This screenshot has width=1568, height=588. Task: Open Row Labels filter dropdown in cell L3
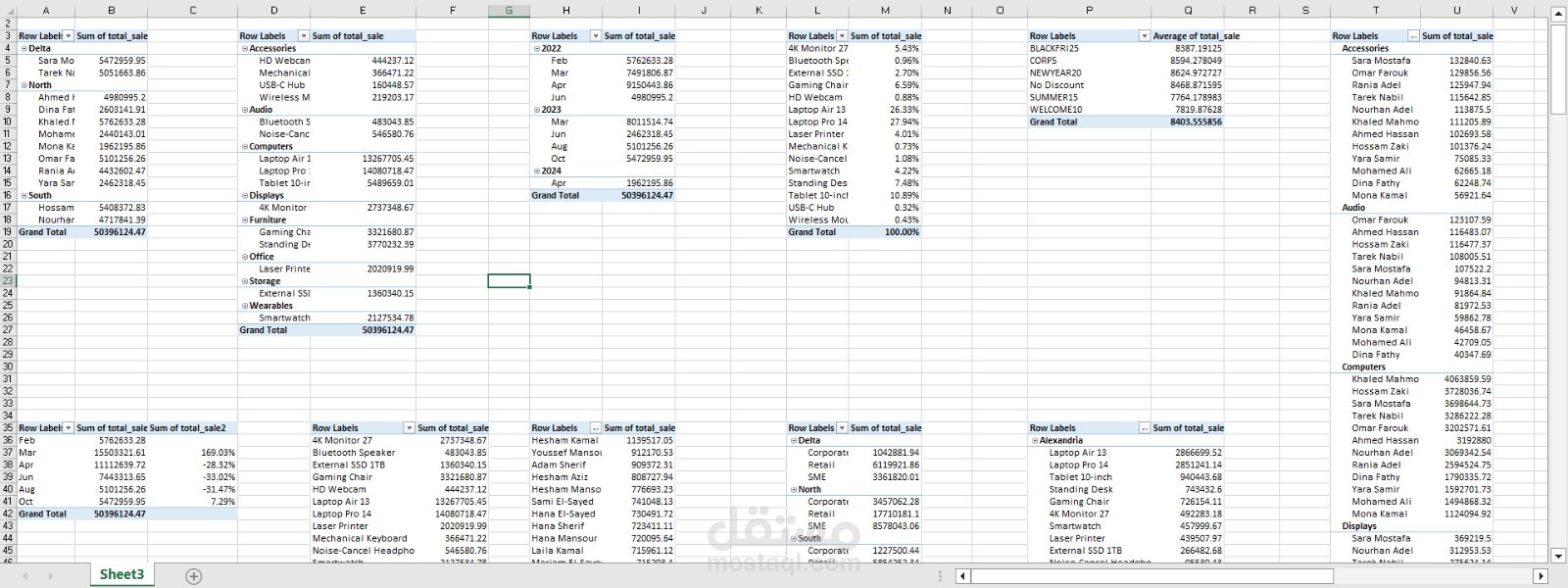(x=841, y=36)
